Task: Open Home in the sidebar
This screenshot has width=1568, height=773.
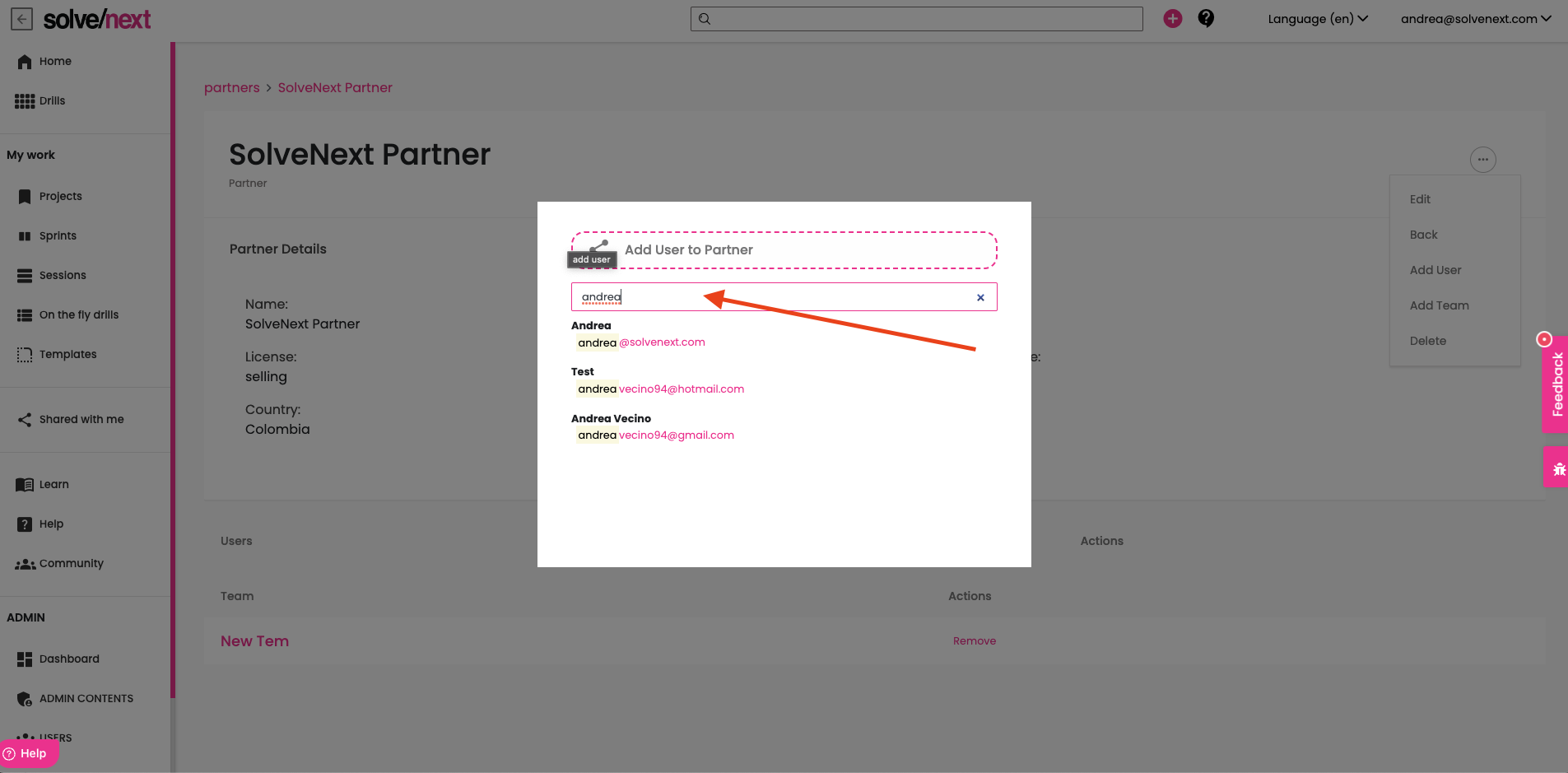Action: [x=55, y=62]
